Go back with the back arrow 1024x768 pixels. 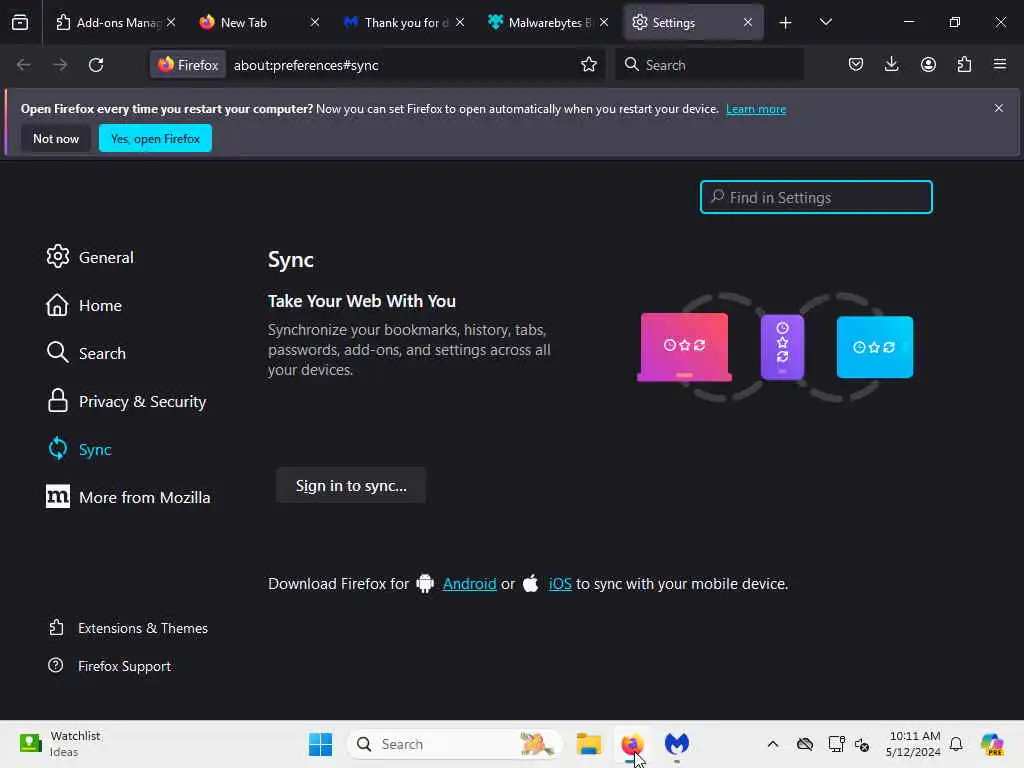[x=24, y=65]
